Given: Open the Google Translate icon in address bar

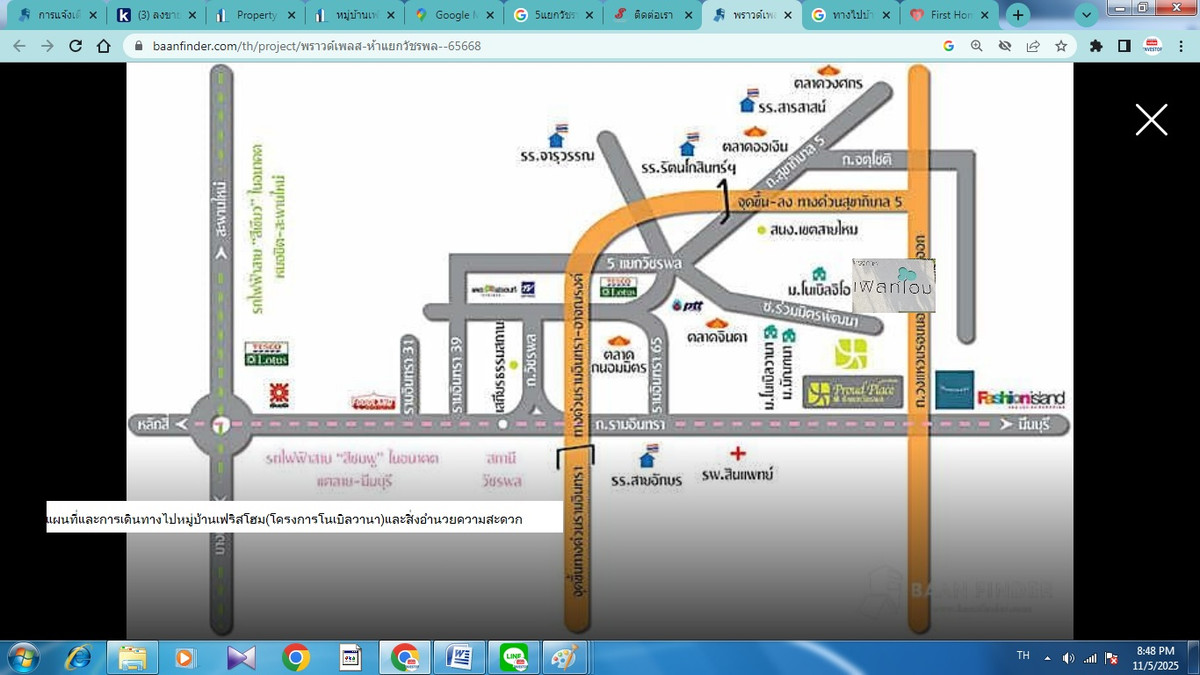Looking at the screenshot, I should click(x=949, y=46).
